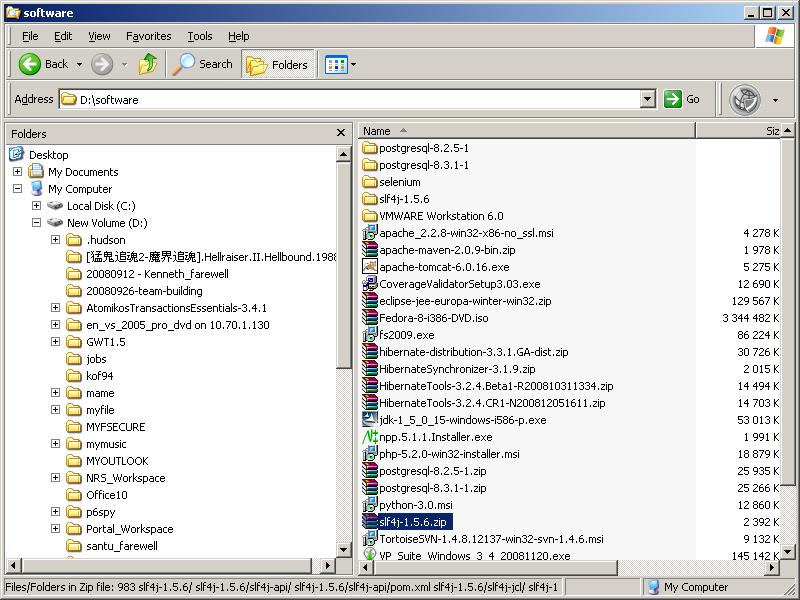
Task: Click the Up folder icon
Action: [148, 64]
